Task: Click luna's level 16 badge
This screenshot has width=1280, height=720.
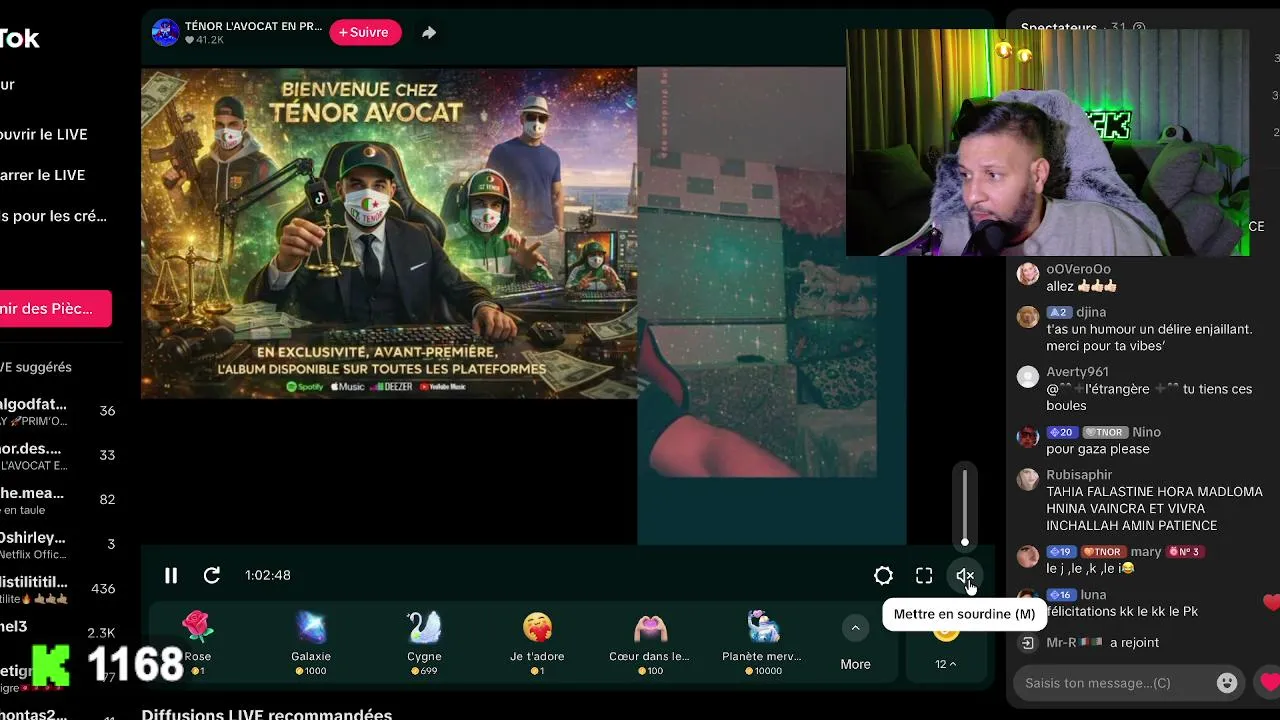Action: click(1061, 595)
